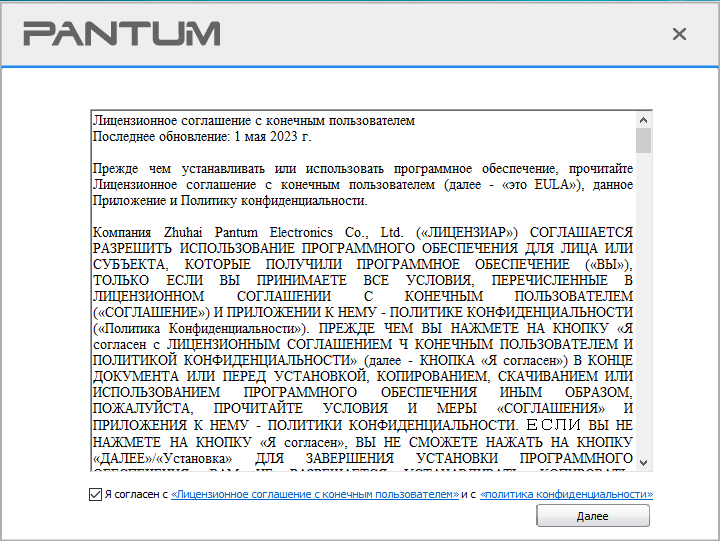Click the text "Приложение и Политику конфиденциальности."
The height and width of the screenshot is (541, 720).
click(x=230, y=201)
